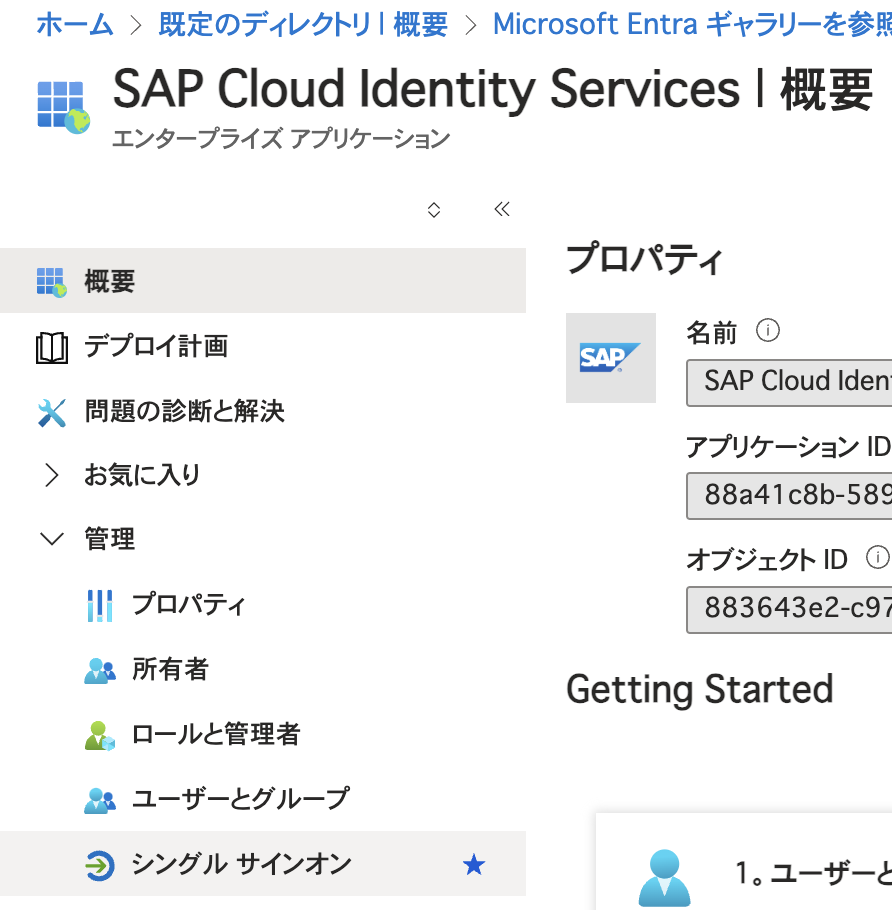Click the info icon beside オブジェクト ID

(877, 558)
